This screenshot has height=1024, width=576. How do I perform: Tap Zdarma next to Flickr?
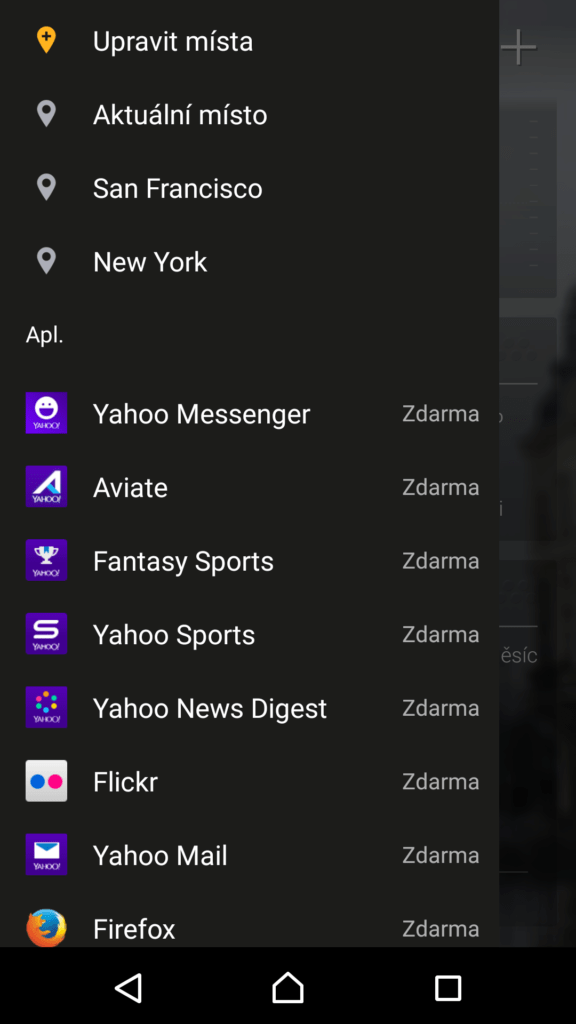(441, 782)
